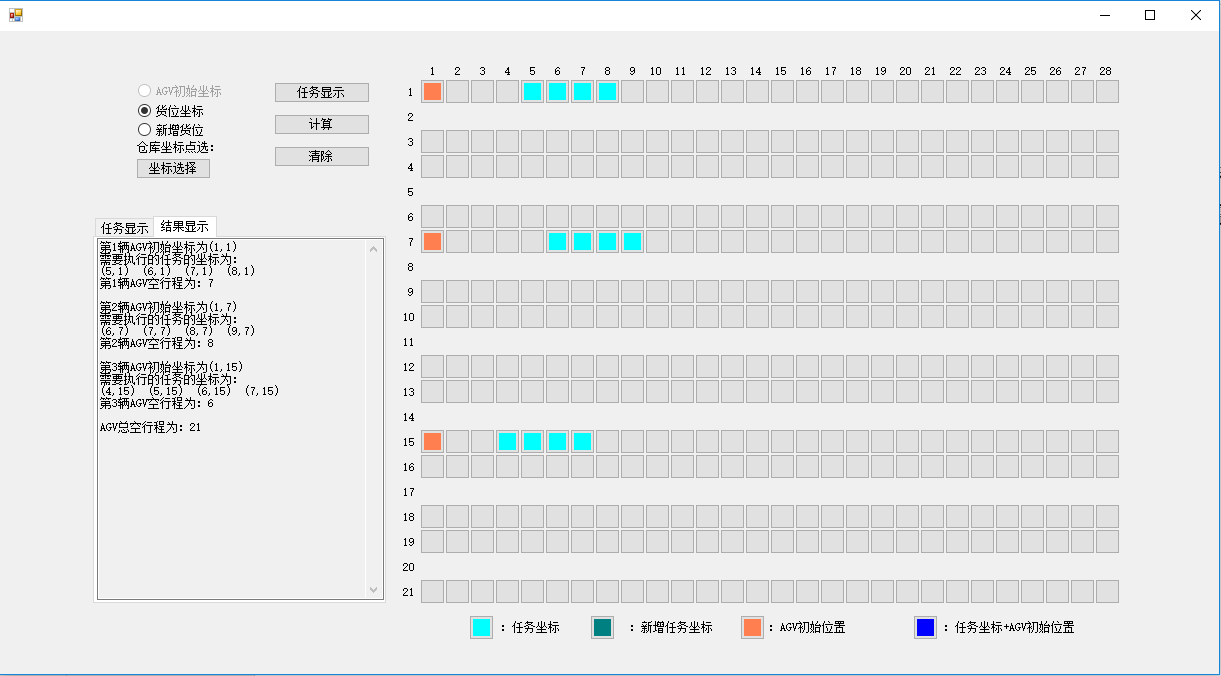
Task: Click the result box scrollbar down arrow
Action: click(x=375, y=590)
